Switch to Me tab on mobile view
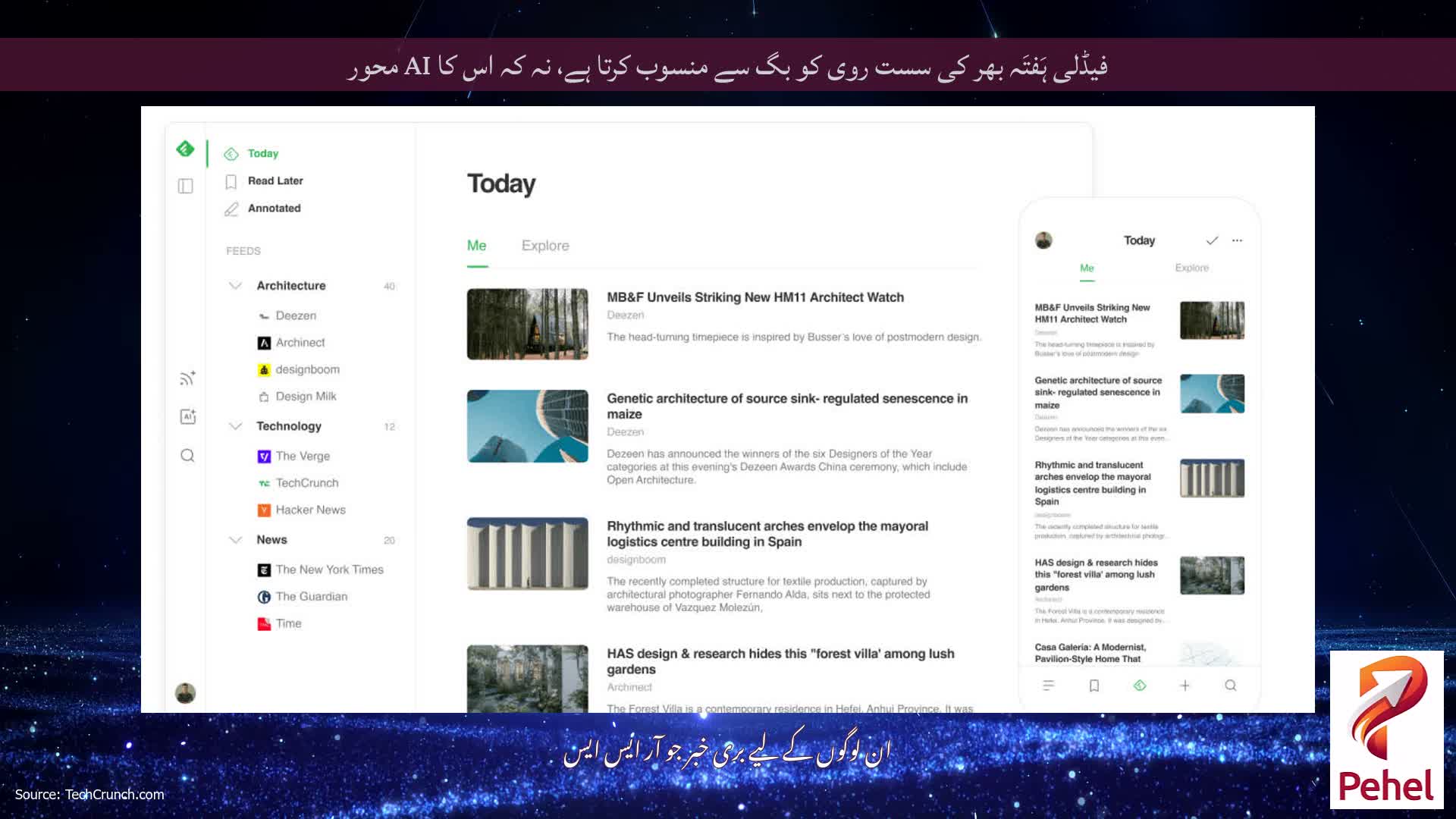This screenshot has width=1456, height=819. [x=1087, y=268]
